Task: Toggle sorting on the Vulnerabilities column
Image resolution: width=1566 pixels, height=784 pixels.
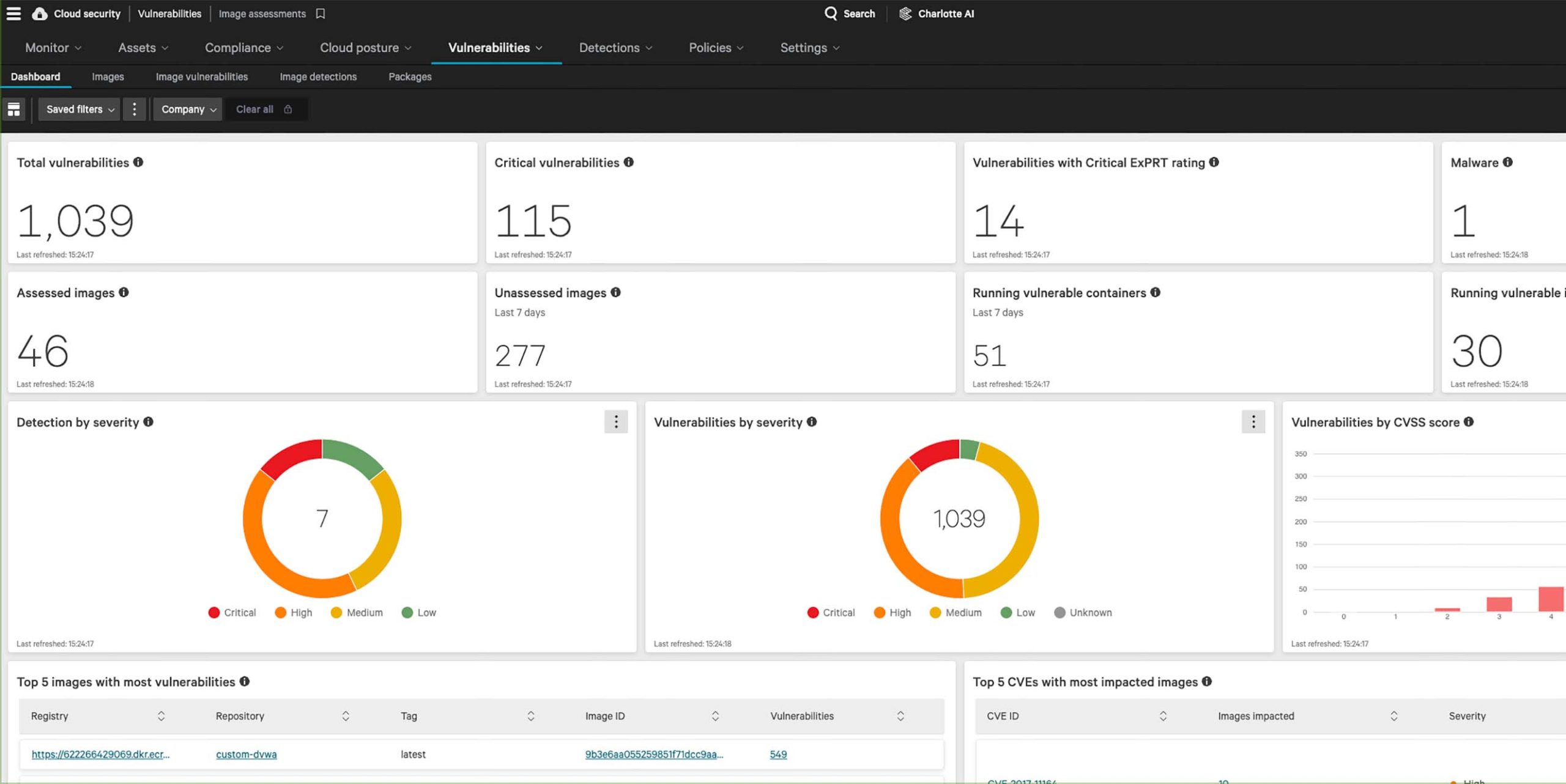Action: click(900, 716)
